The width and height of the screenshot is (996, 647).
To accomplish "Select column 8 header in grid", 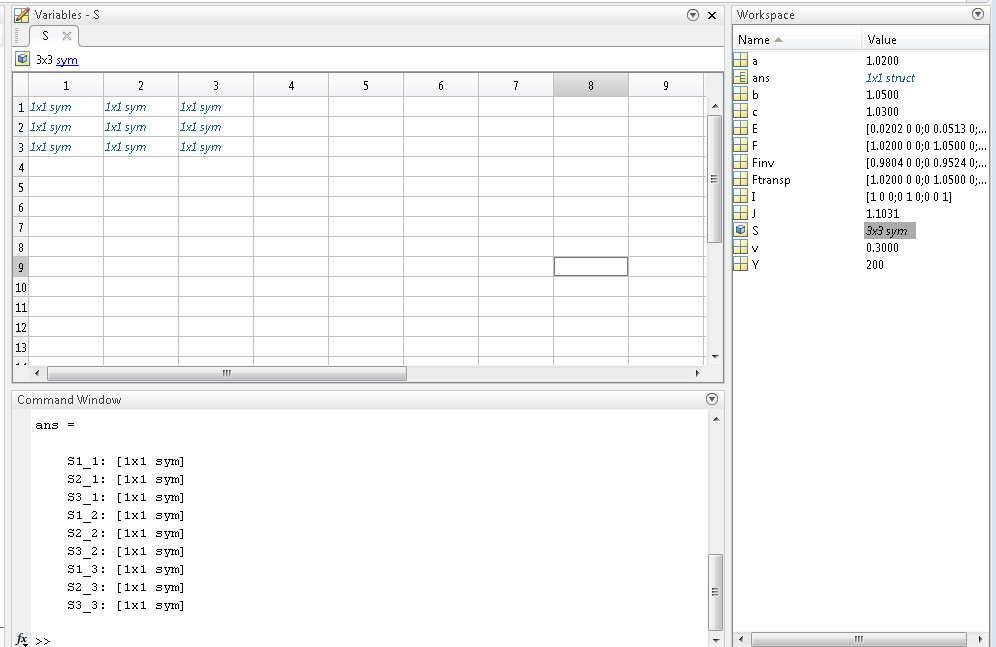I will pos(590,86).
